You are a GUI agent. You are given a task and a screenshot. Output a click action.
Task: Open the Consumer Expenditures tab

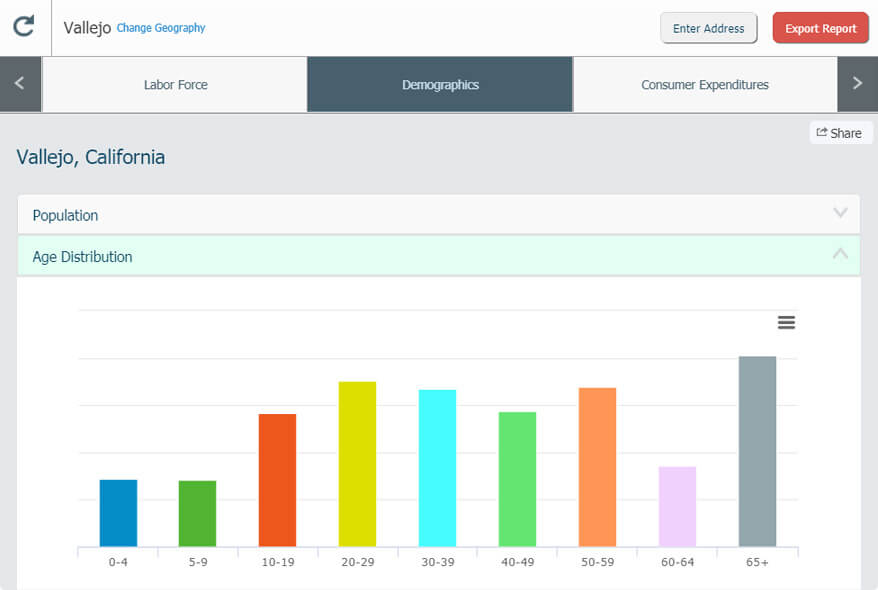[705, 85]
